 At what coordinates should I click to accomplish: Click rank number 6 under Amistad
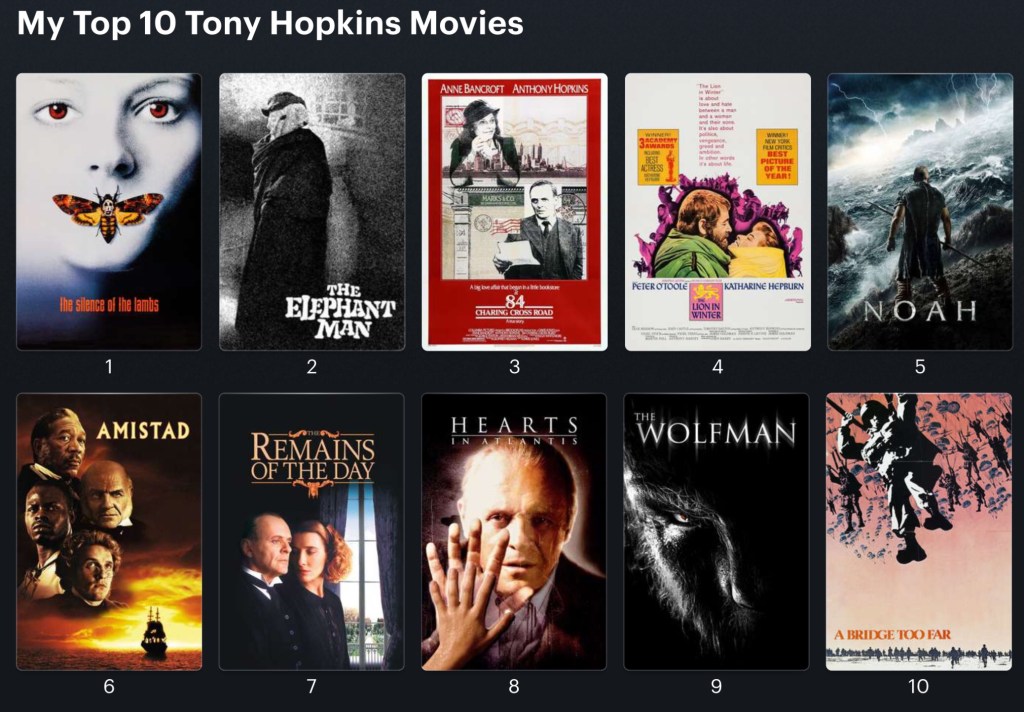coord(109,687)
